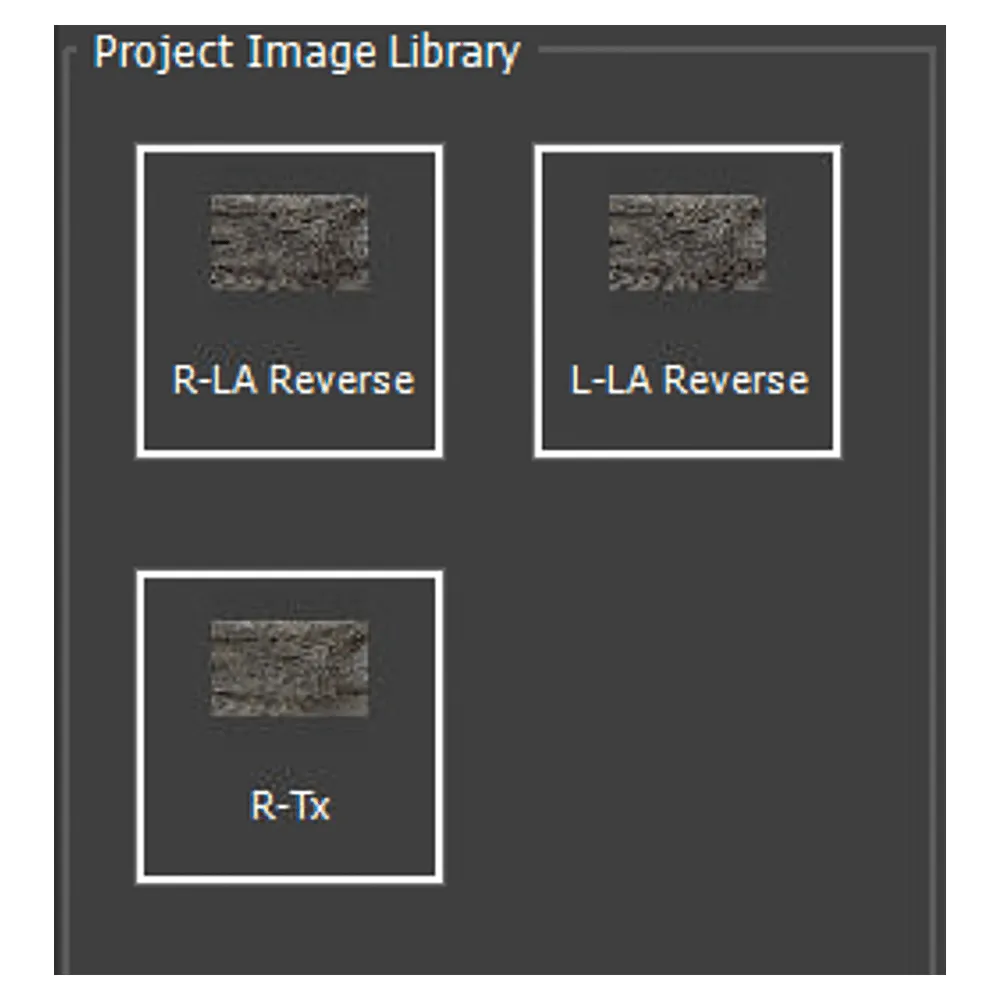The image size is (1000, 1000).
Task: Click the gap between R-LA Reverse and R-Tx tiles
Action: (x=289, y=514)
